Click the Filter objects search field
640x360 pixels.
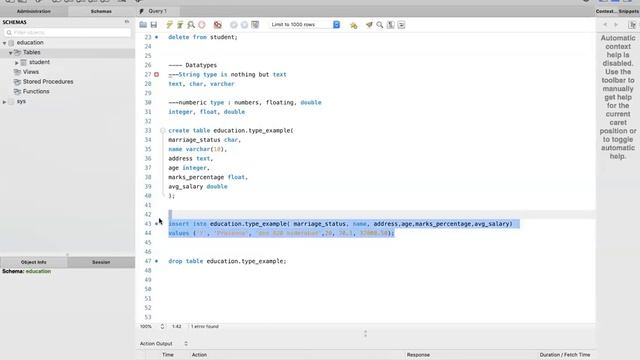[67, 32]
